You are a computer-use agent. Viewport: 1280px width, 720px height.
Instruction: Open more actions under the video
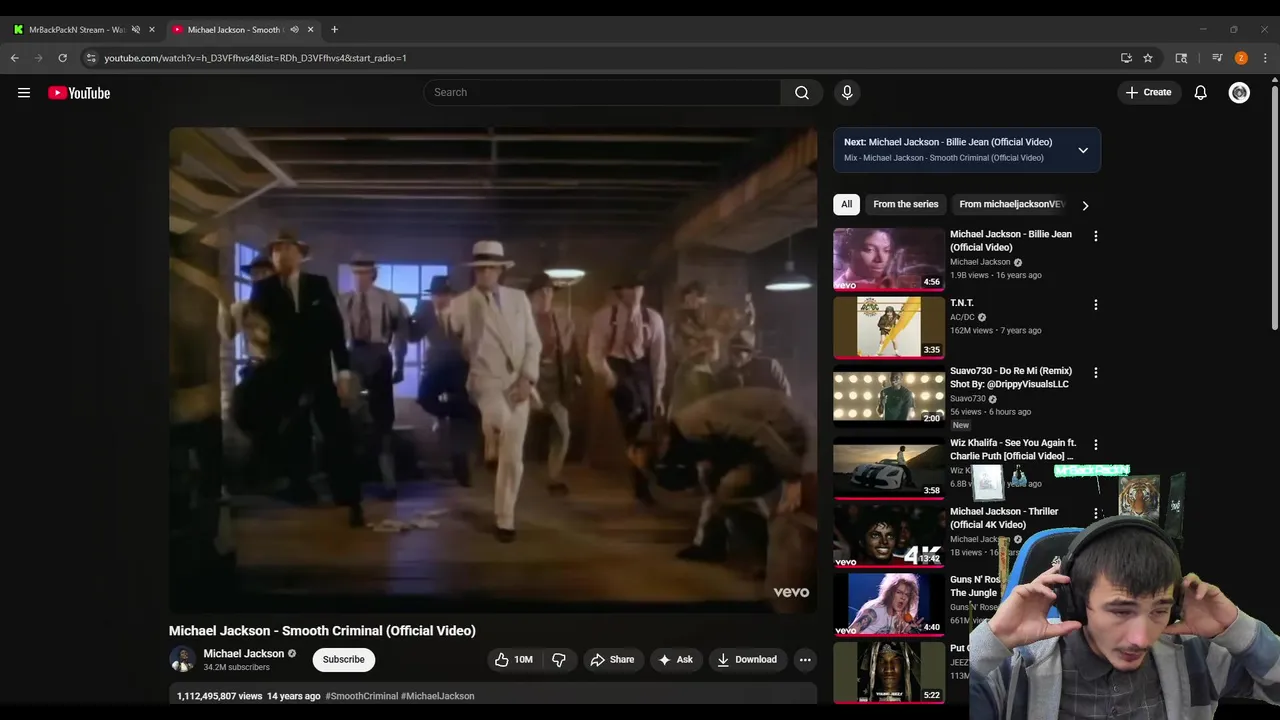point(805,659)
